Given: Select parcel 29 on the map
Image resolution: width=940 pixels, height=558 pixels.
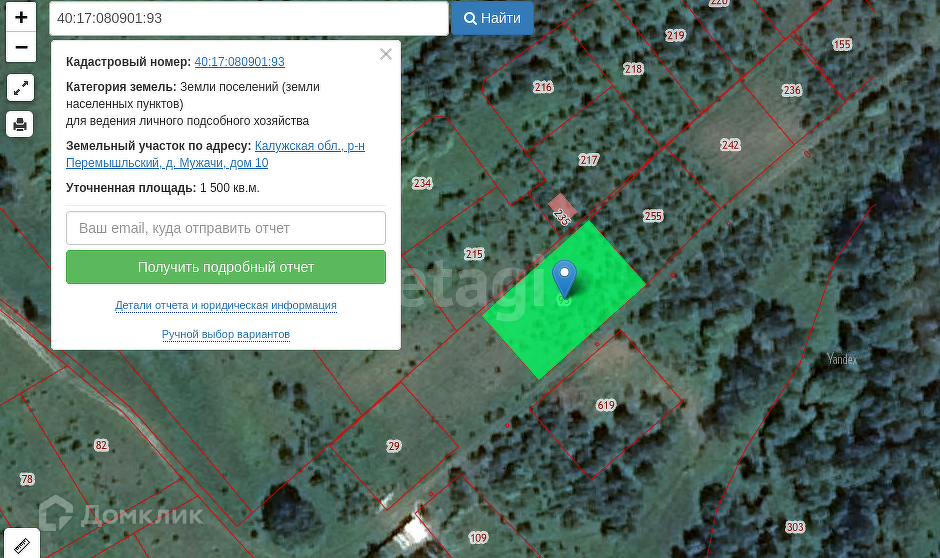Looking at the screenshot, I should (x=393, y=446).
